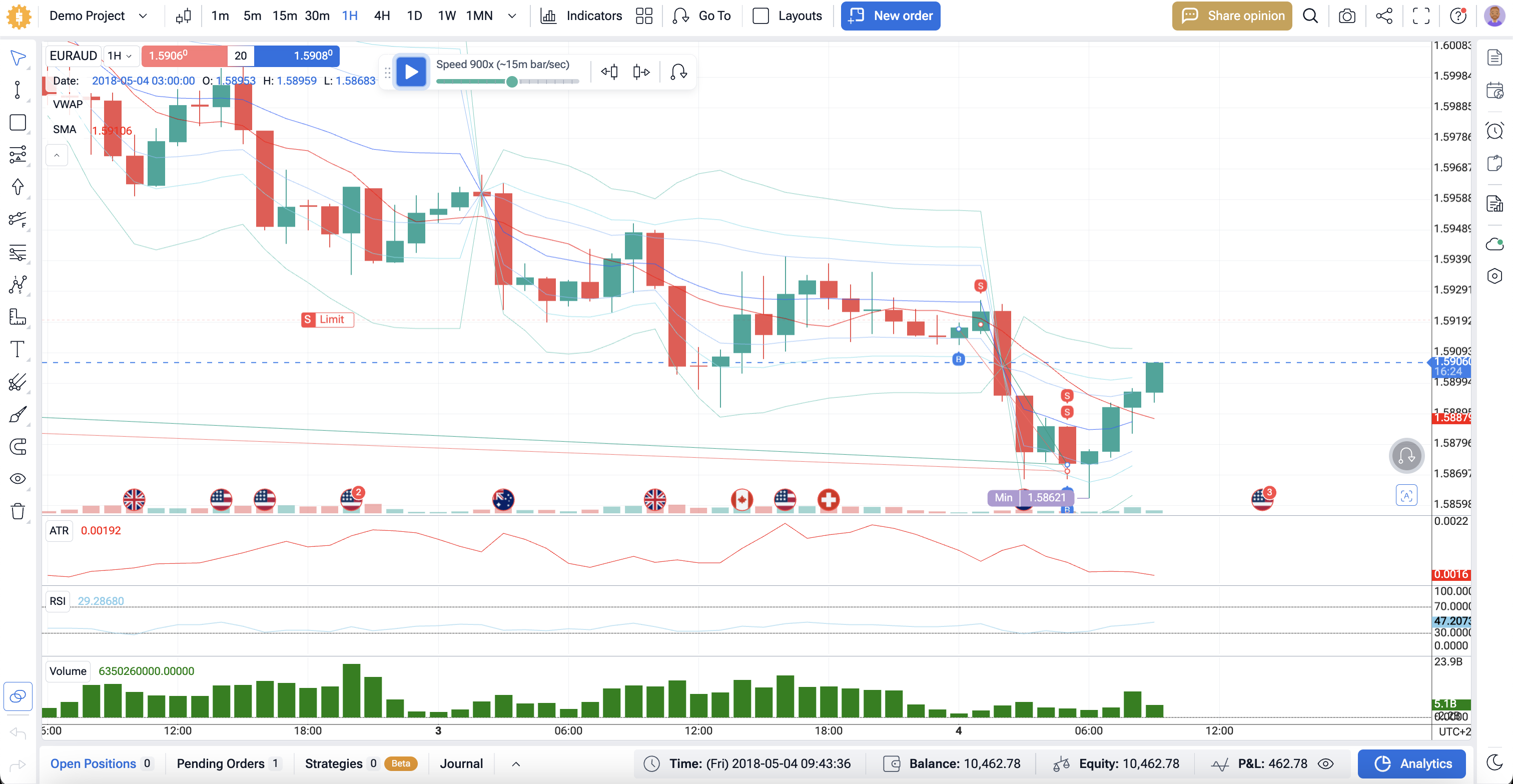The height and width of the screenshot is (784, 1513).
Task: Open the EURAUD timeframe selector
Action: pos(119,56)
